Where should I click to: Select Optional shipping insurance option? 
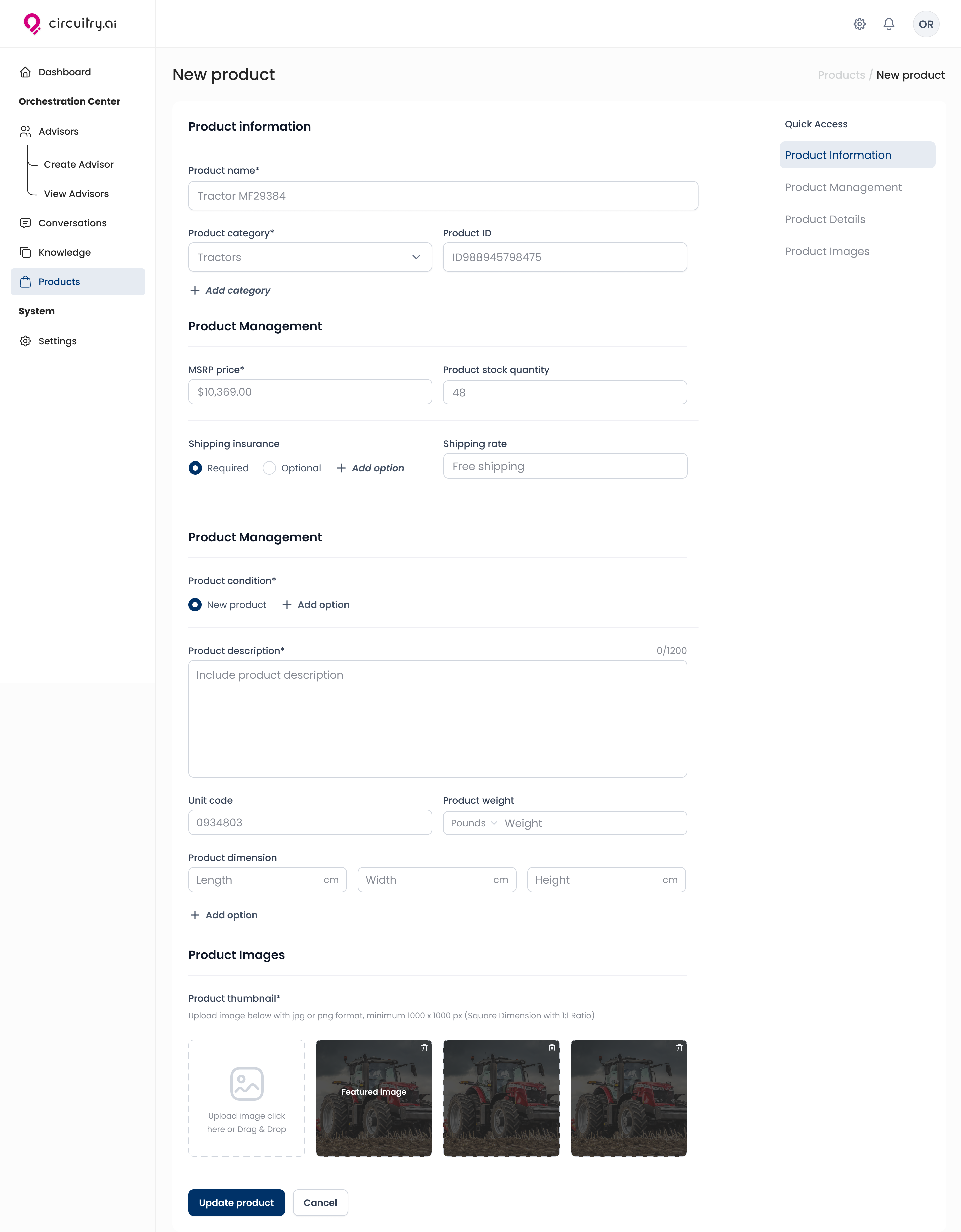(270, 468)
